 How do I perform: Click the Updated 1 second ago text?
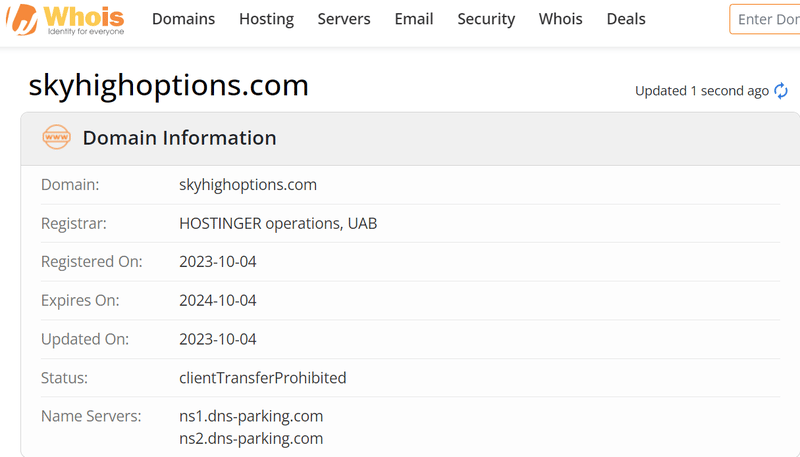click(702, 91)
